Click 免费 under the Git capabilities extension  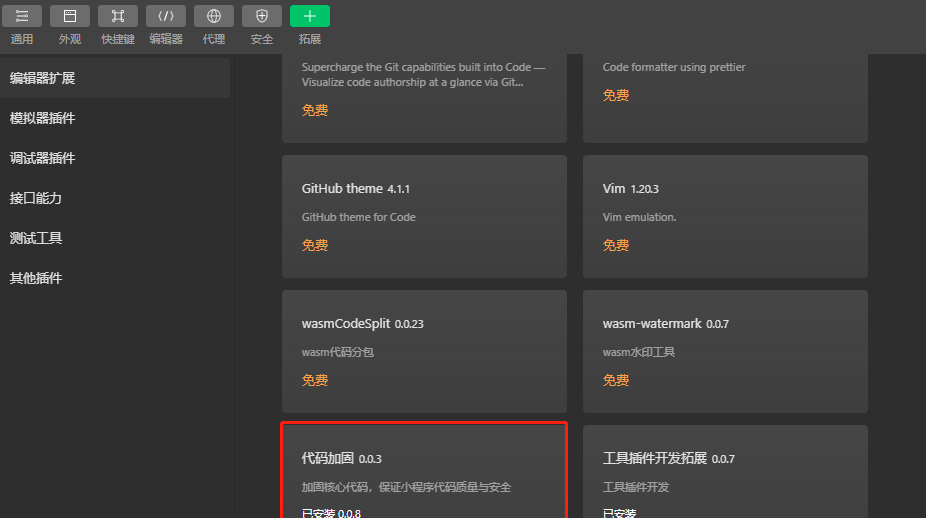[x=315, y=110]
